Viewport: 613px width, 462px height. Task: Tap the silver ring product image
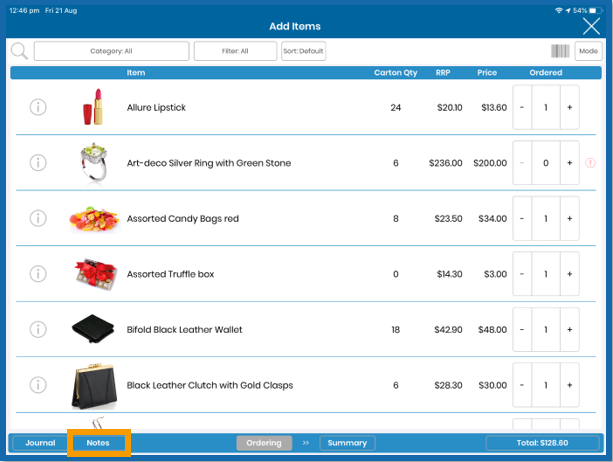[93, 162]
